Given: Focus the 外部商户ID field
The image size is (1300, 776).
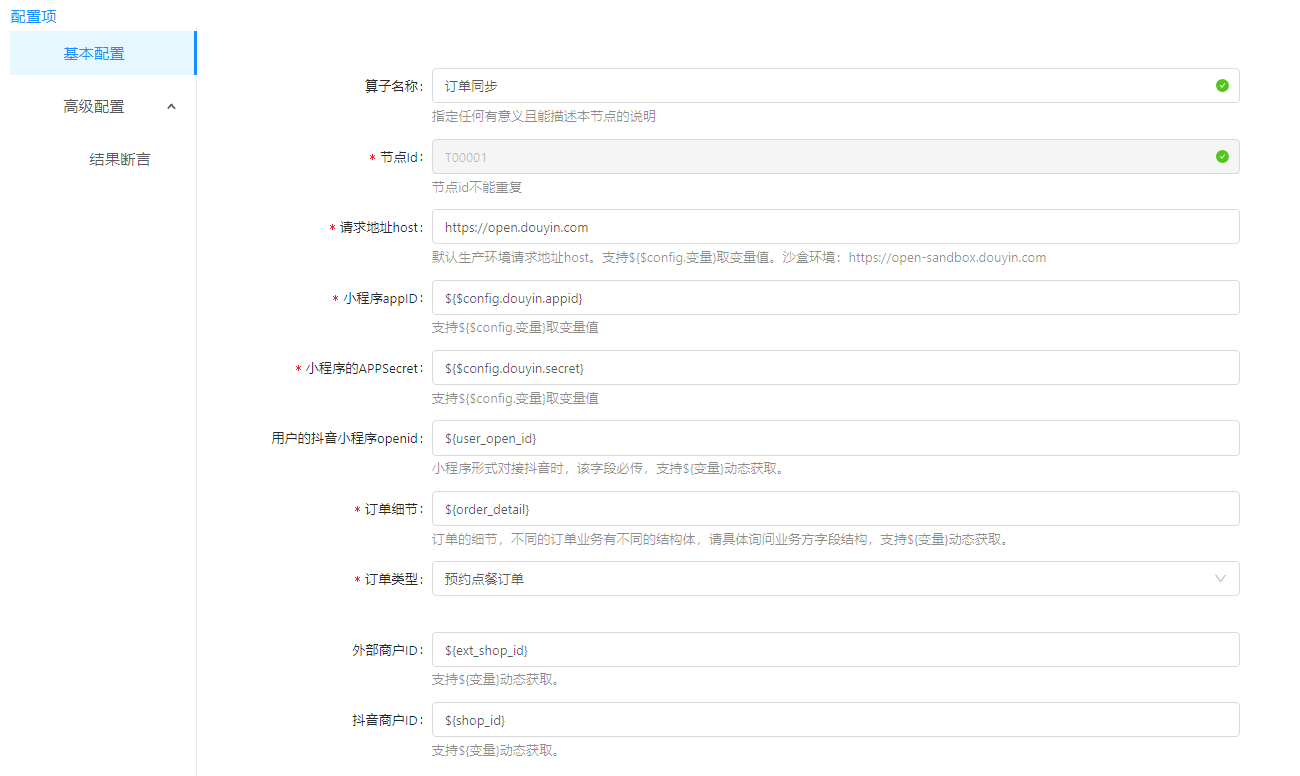Looking at the screenshot, I should click(835, 650).
